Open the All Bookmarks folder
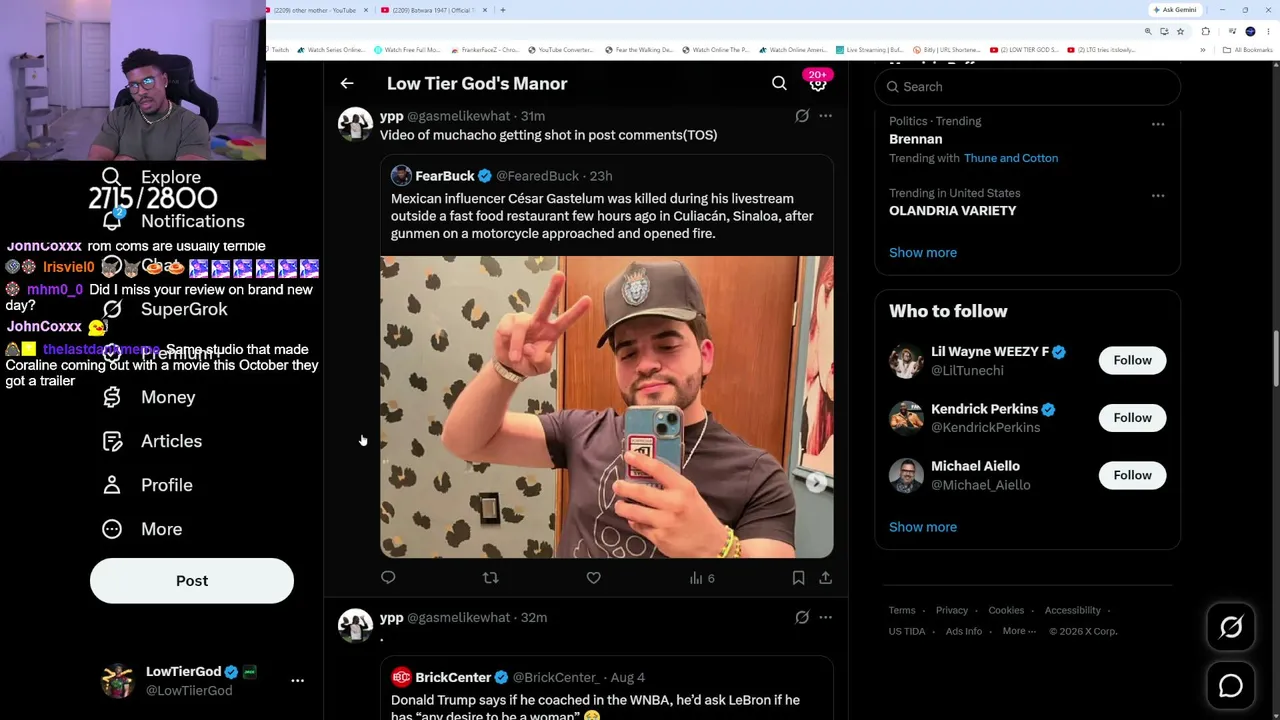1280x720 pixels. (x=1248, y=49)
